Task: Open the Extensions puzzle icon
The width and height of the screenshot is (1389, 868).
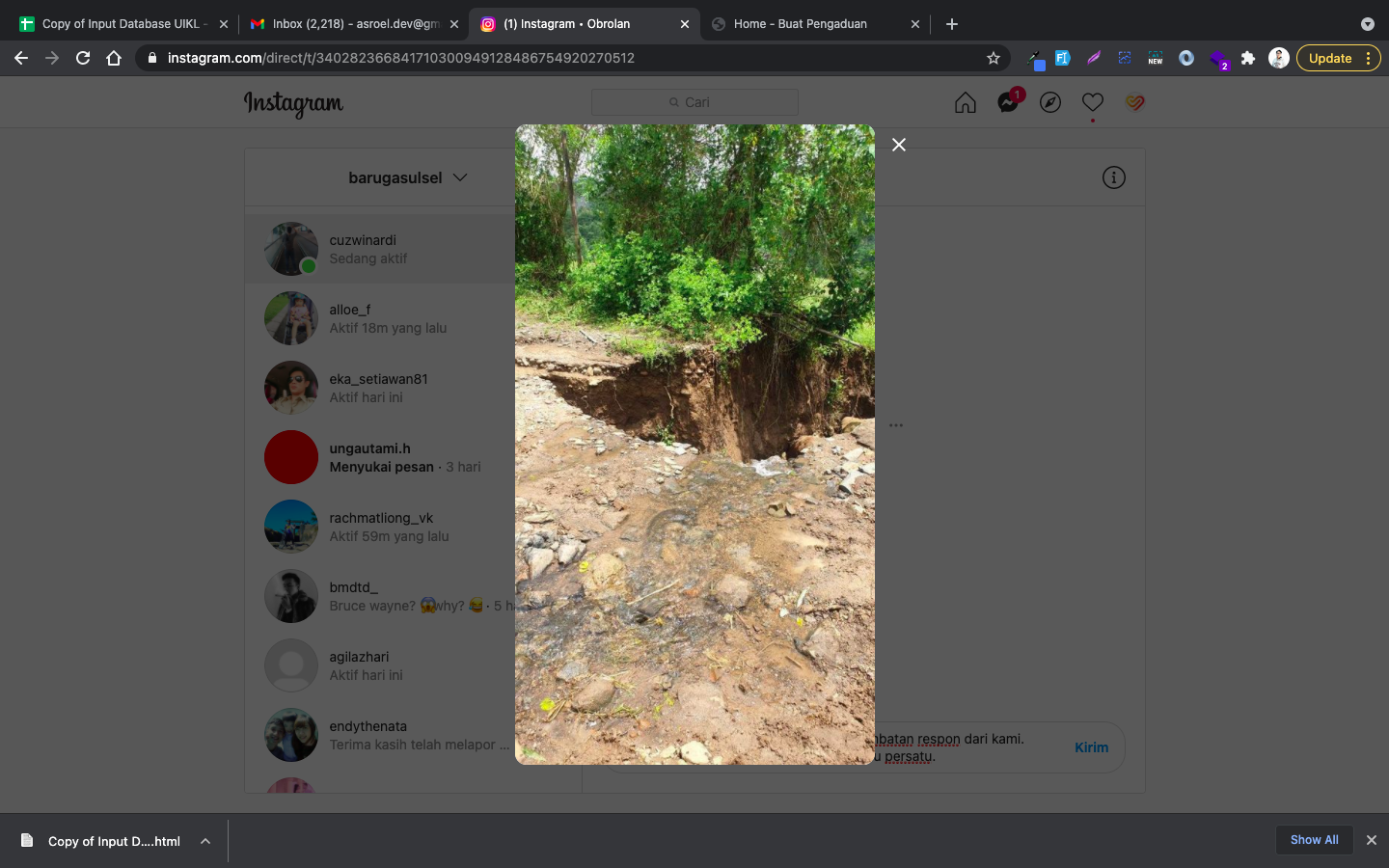Action: 1248,58
